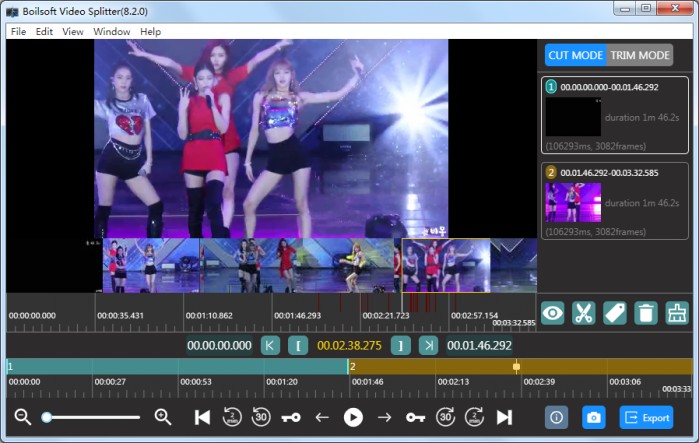
Task: Jump to segment start marker button
Action: pos(270,345)
